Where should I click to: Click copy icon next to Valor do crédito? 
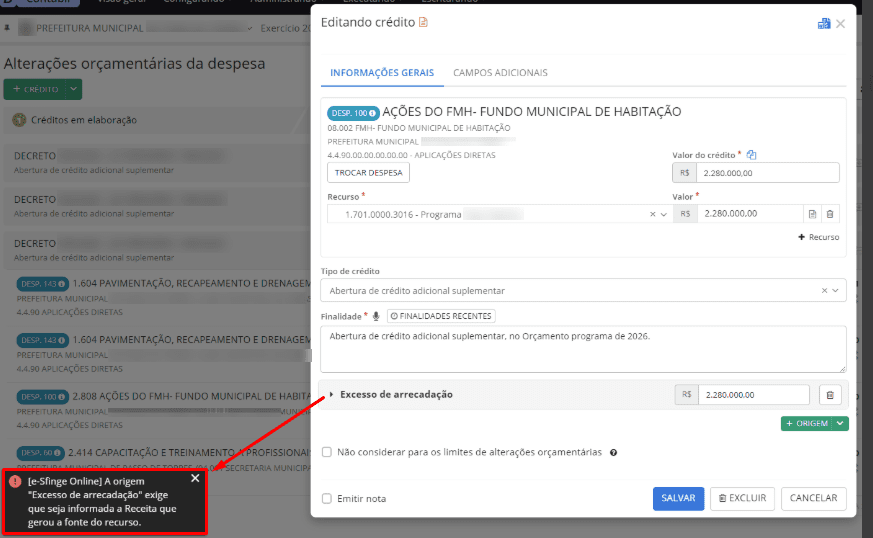(x=751, y=155)
